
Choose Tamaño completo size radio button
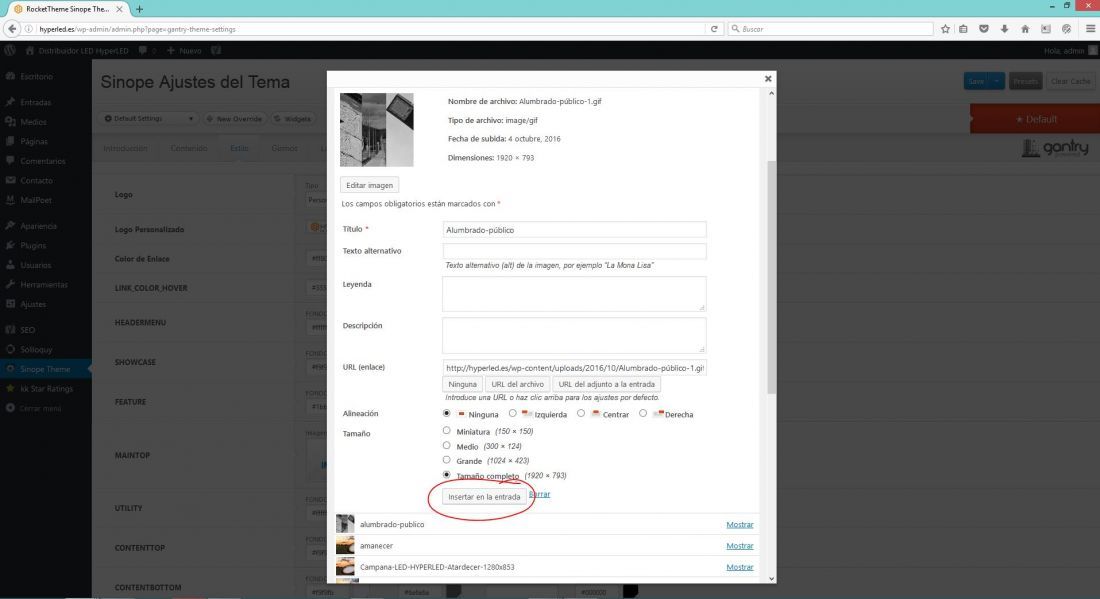[x=446, y=475]
